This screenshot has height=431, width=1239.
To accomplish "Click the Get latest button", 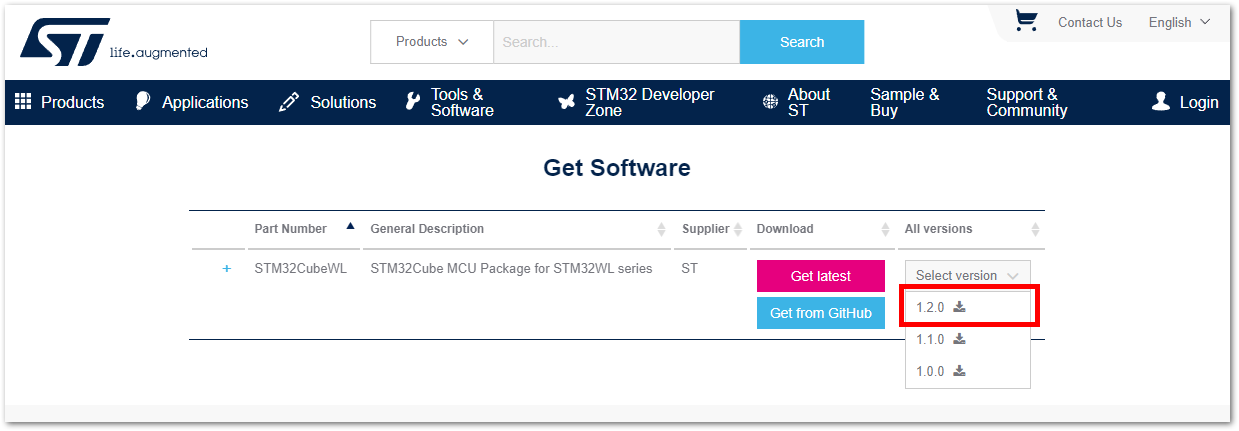I will pyautogui.click(x=821, y=276).
